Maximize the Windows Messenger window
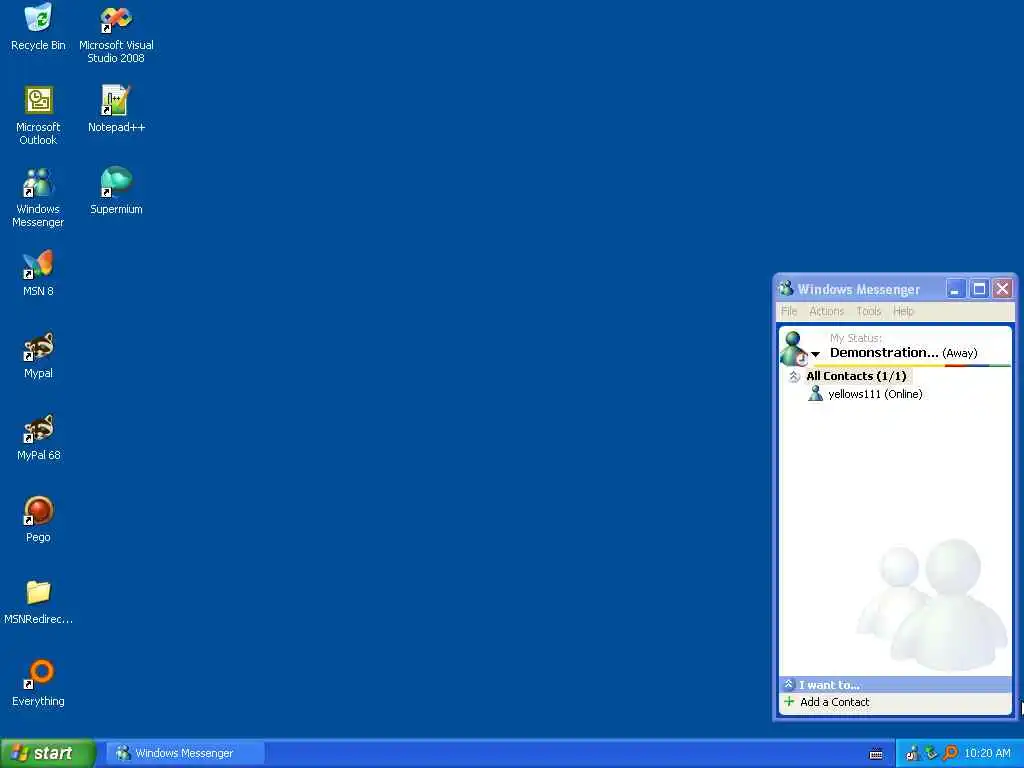This screenshot has width=1024, height=768. tap(979, 289)
